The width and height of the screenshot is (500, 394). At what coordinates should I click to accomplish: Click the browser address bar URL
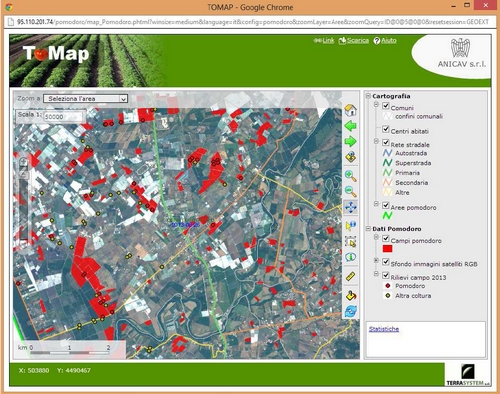coord(252,22)
